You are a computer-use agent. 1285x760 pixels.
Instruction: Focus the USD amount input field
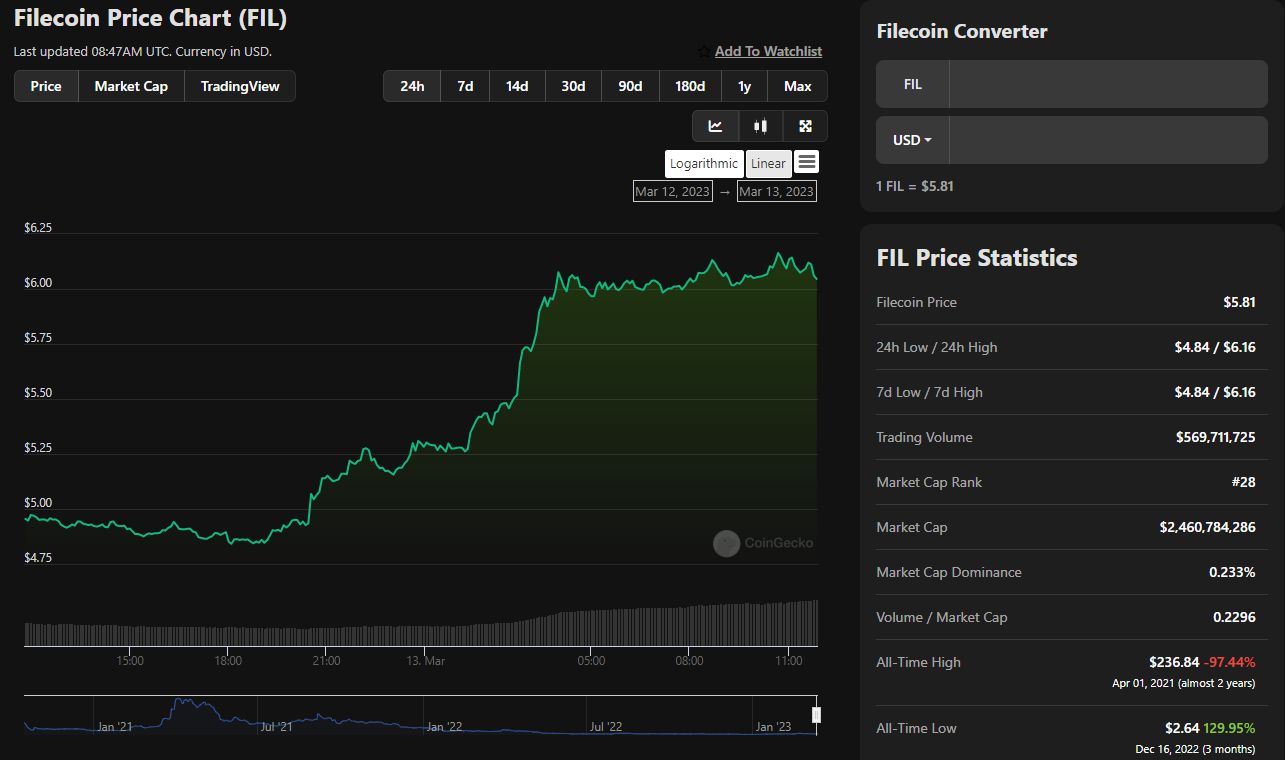coord(1108,140)
